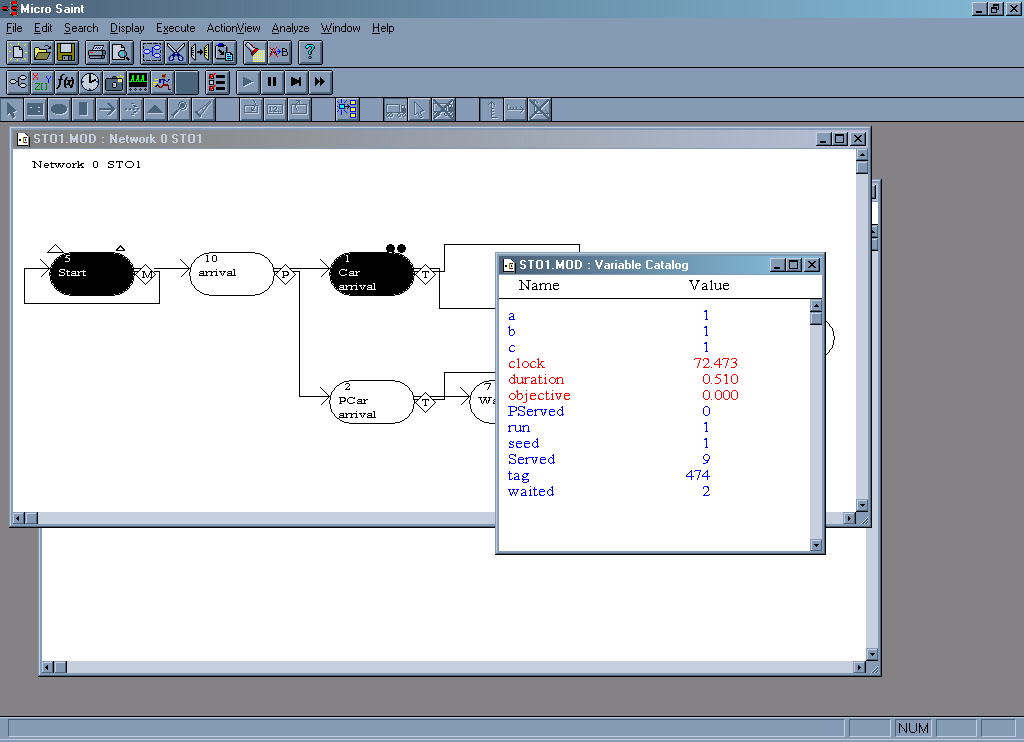
Task: Select the 'clock' variable row
Action: click(526, 363)
